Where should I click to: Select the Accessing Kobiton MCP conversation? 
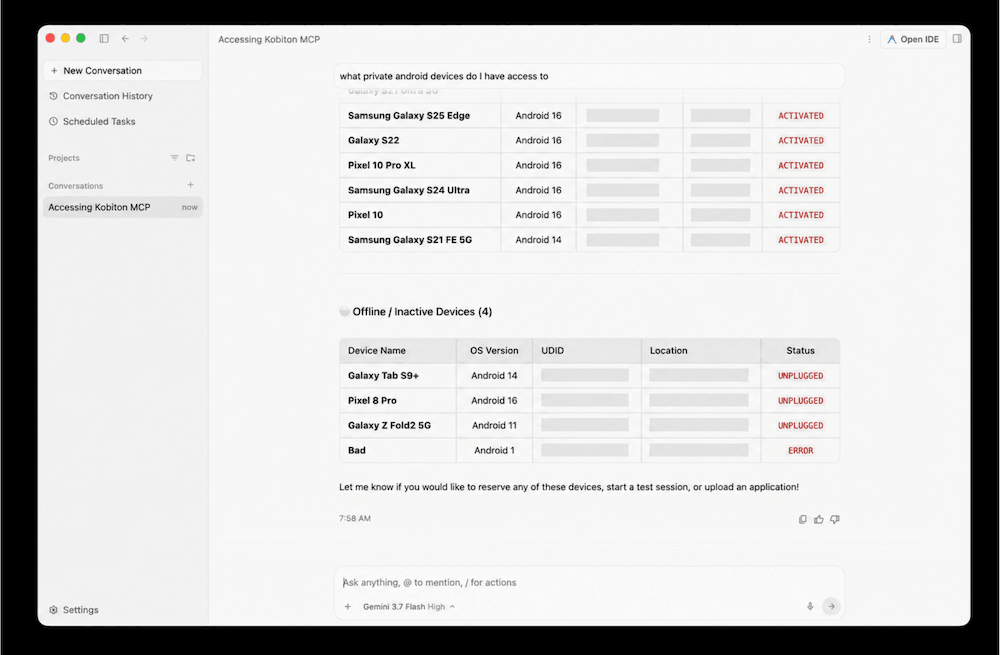(x=122, y=207)
